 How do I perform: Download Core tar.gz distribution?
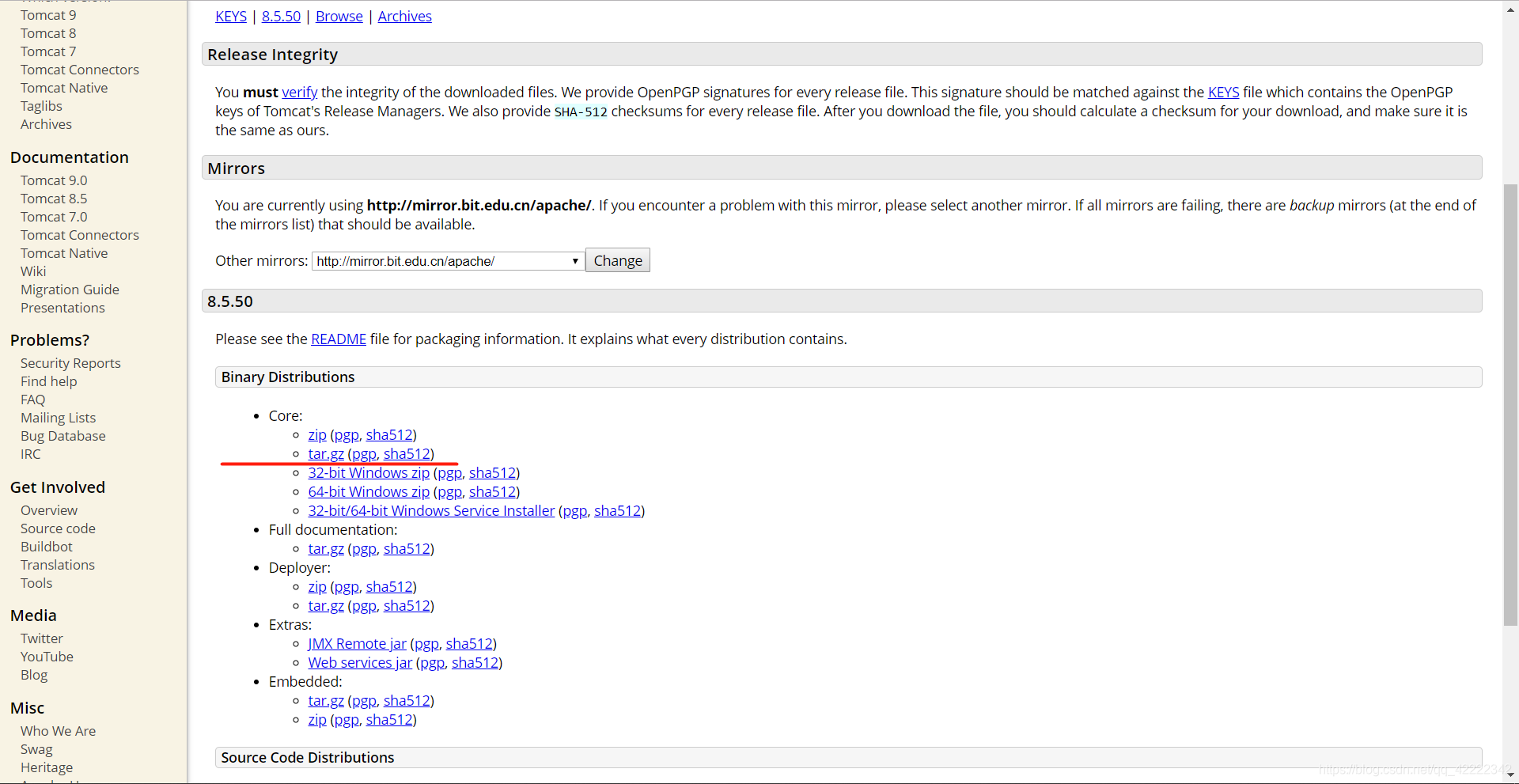pos(326,454)
